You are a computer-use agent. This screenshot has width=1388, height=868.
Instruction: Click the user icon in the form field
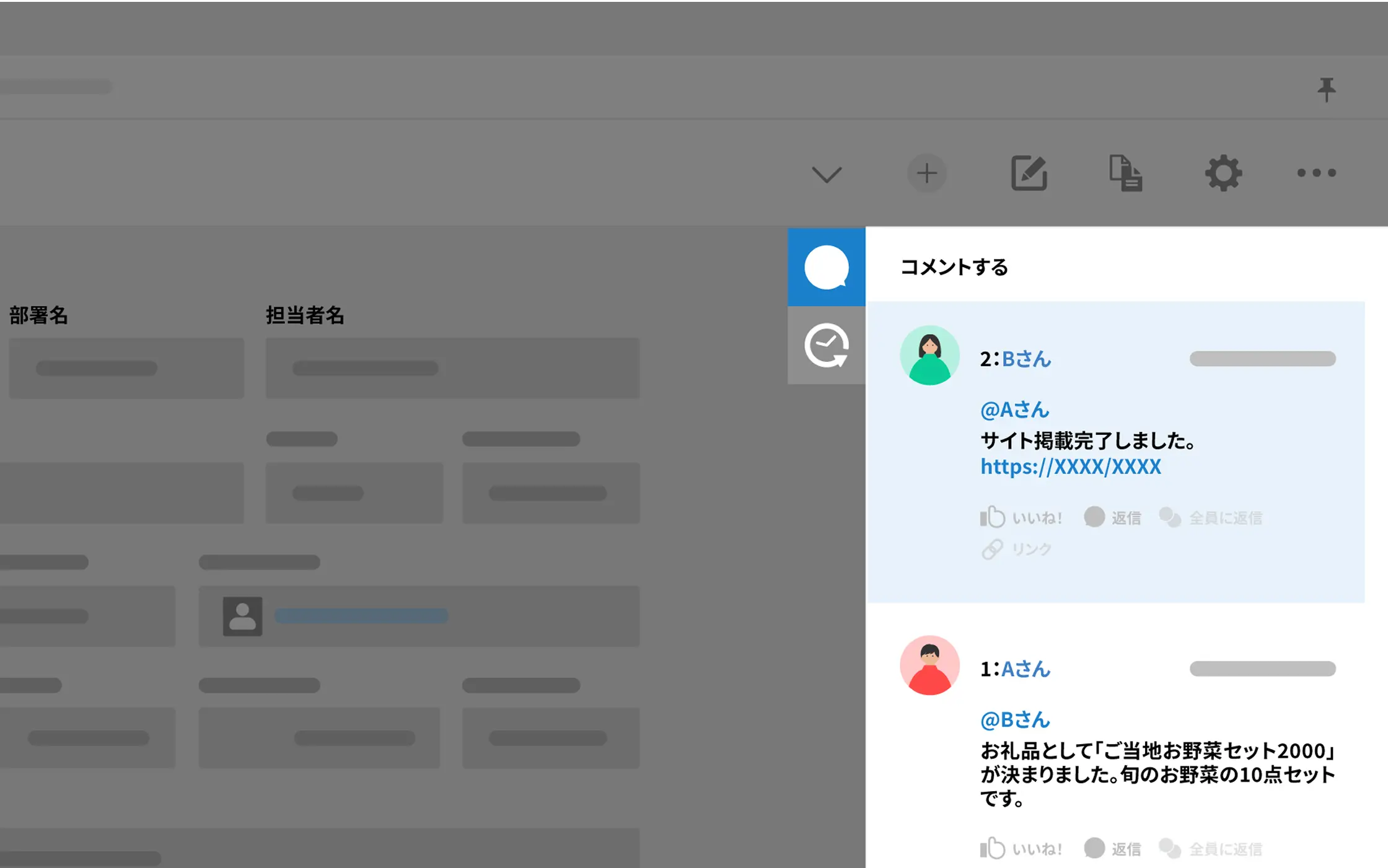point(242,616)
